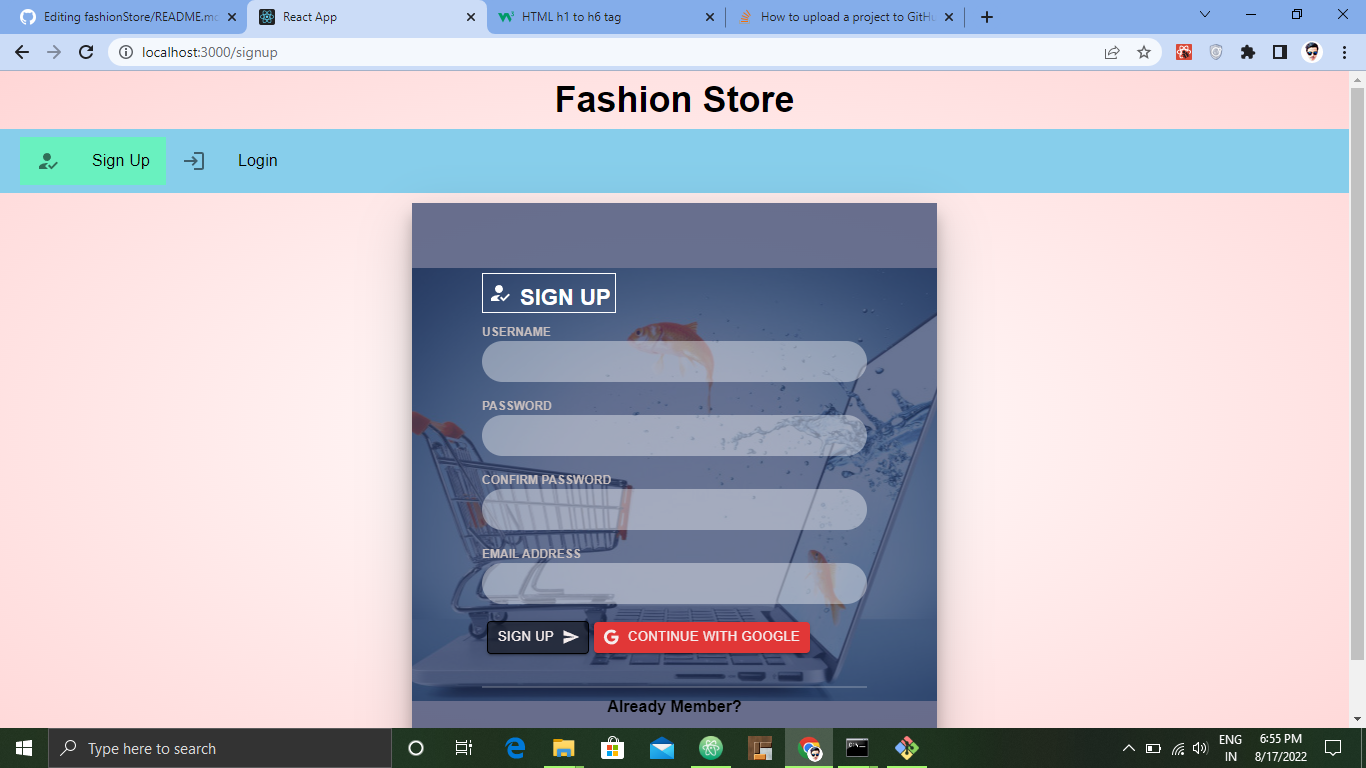Screen dimensions: 1366x768
Task: Click the Google G icon on red button
Action: point(611,636)
